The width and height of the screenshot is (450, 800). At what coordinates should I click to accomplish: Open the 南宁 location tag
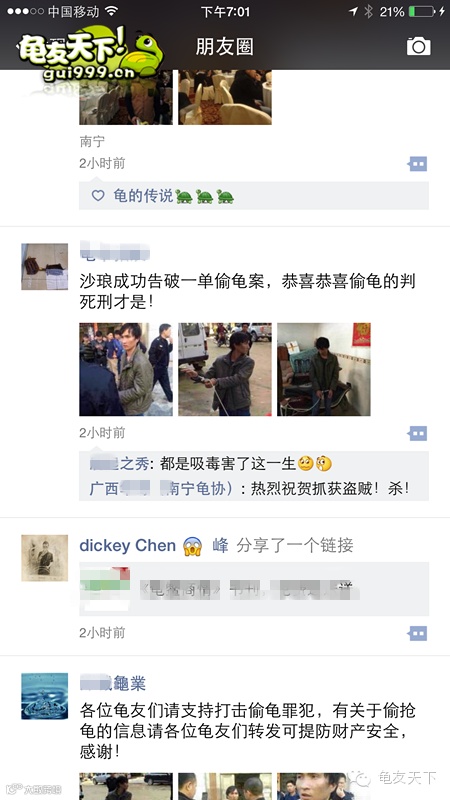tap(92, 141)
